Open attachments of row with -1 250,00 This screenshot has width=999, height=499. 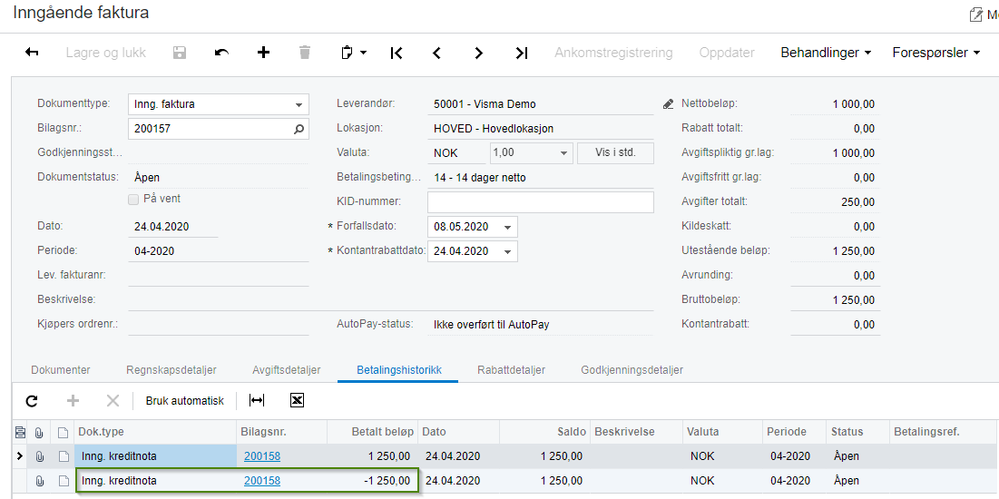(x=39, y=481)
